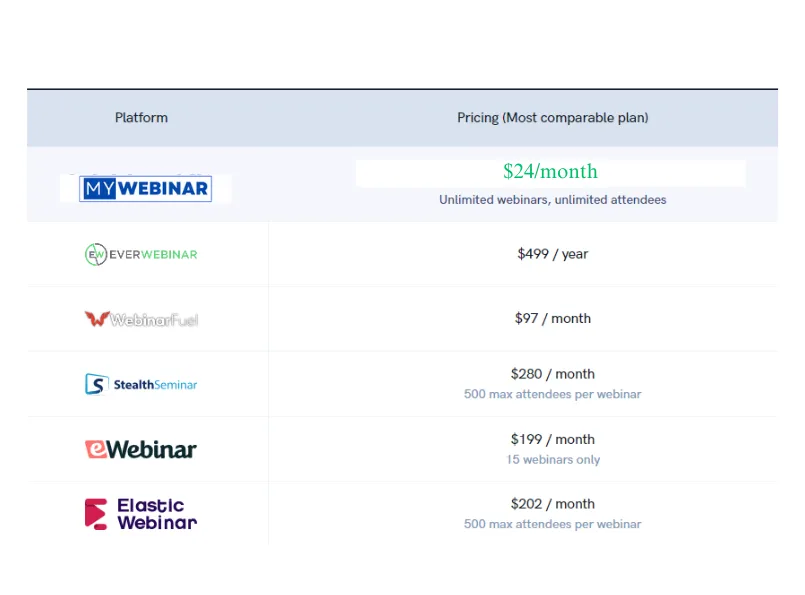Click the $97 / month price
Screen dimensions: 805x595
[553, 318]
